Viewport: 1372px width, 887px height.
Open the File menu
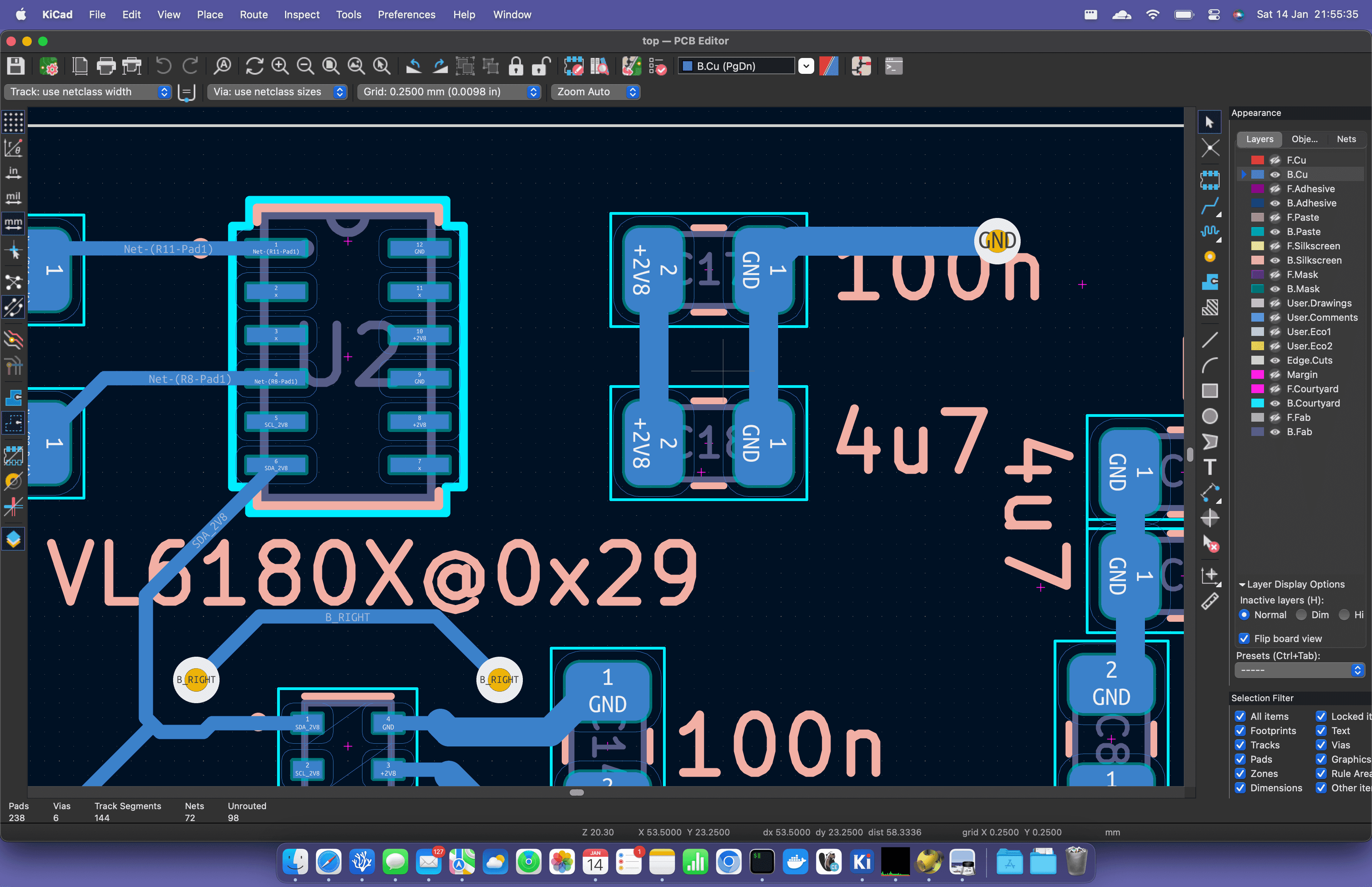(97, 14)
